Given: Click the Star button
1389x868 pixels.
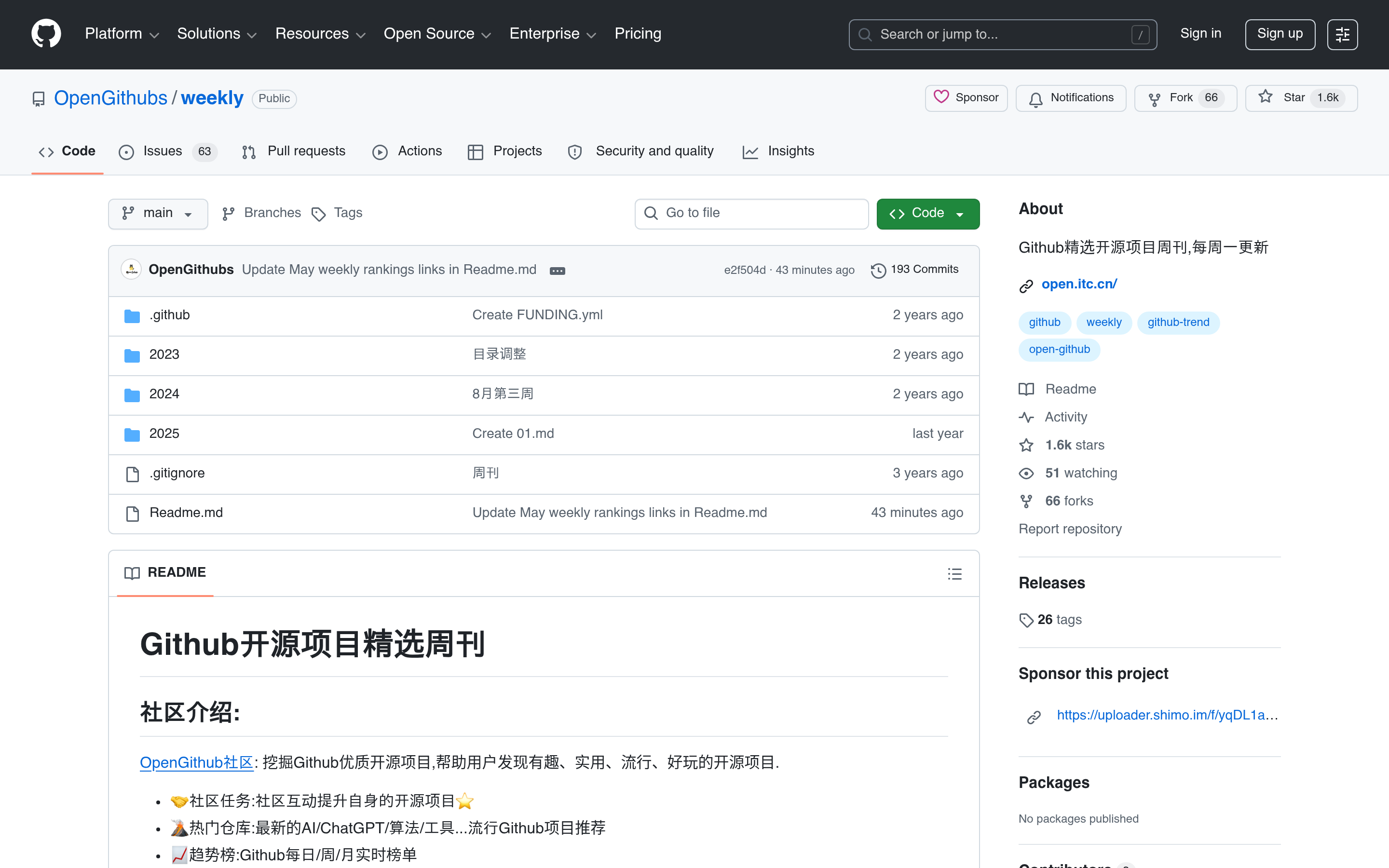Looking at the screenshot, I should click(x=1301, y=98).
